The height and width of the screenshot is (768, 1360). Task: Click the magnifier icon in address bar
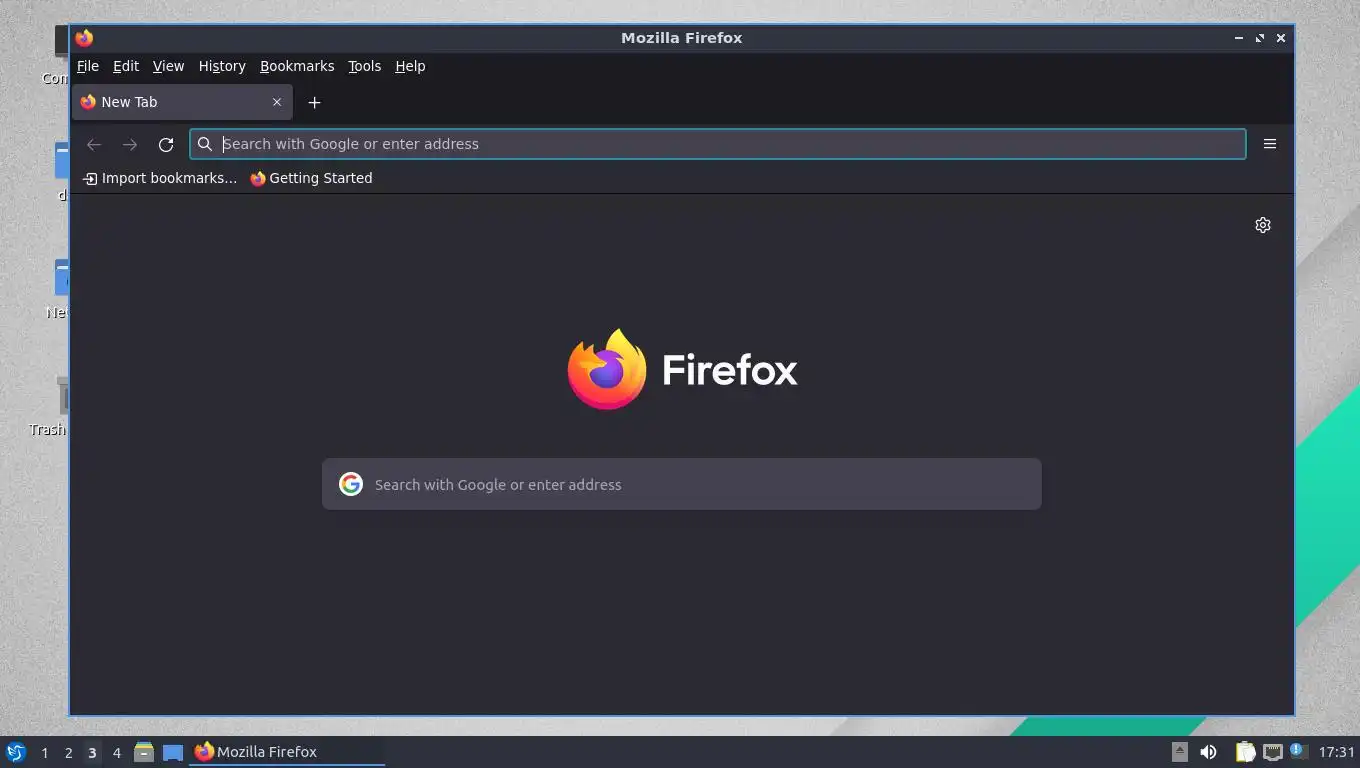pos(205,144)
